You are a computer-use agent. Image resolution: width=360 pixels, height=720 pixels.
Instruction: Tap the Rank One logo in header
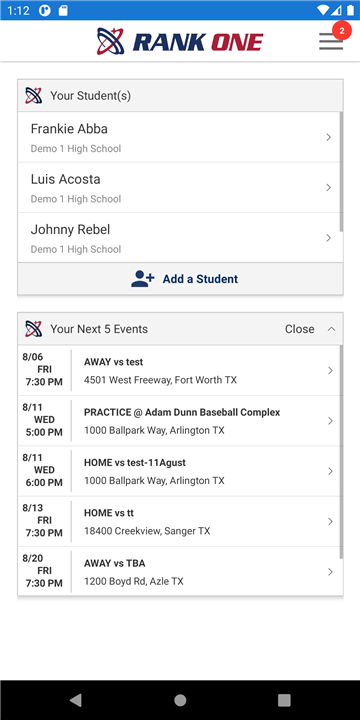180,41
